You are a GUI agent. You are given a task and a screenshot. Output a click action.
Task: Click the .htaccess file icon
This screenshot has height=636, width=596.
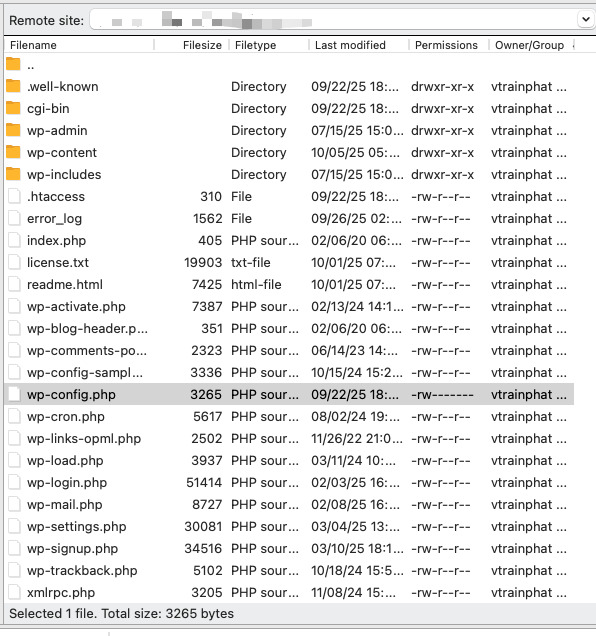15,196
